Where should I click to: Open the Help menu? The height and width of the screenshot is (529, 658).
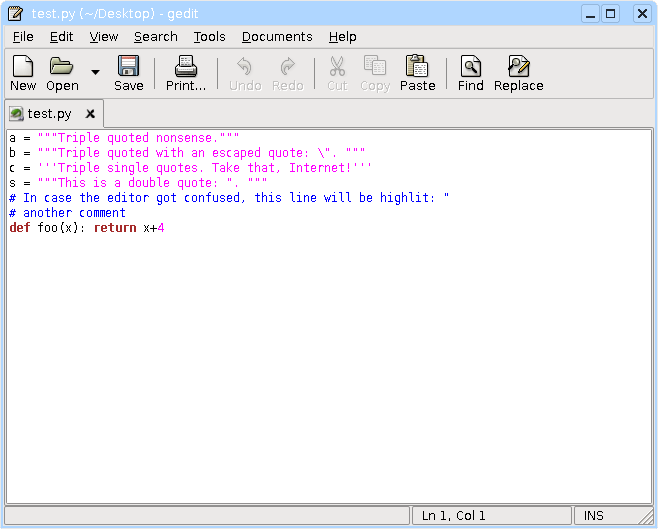point(342,37)
